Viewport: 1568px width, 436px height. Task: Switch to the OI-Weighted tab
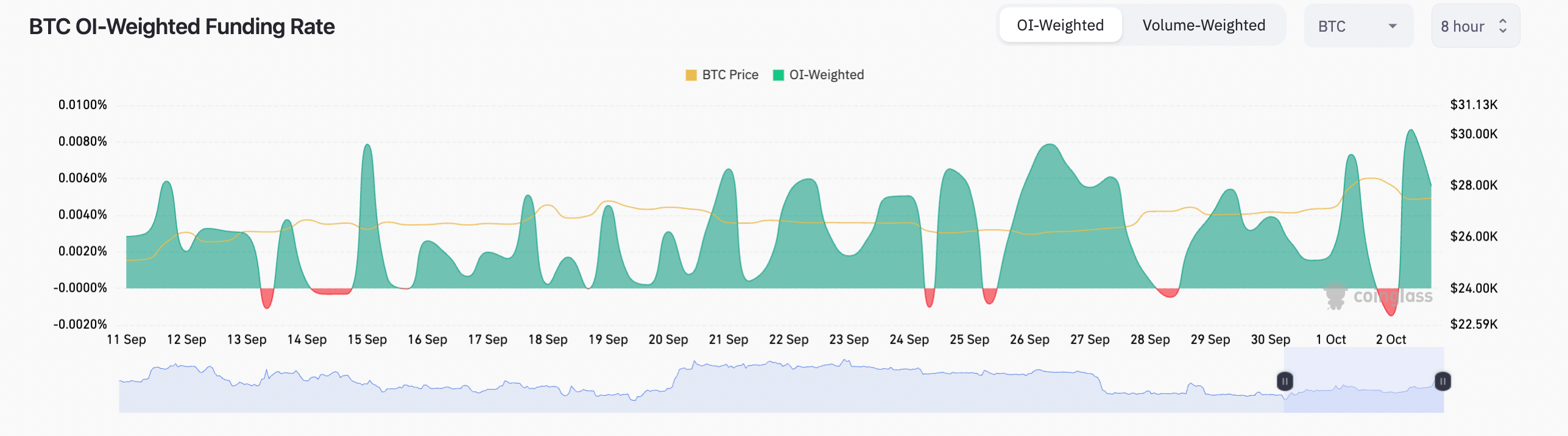(1060, 26)
